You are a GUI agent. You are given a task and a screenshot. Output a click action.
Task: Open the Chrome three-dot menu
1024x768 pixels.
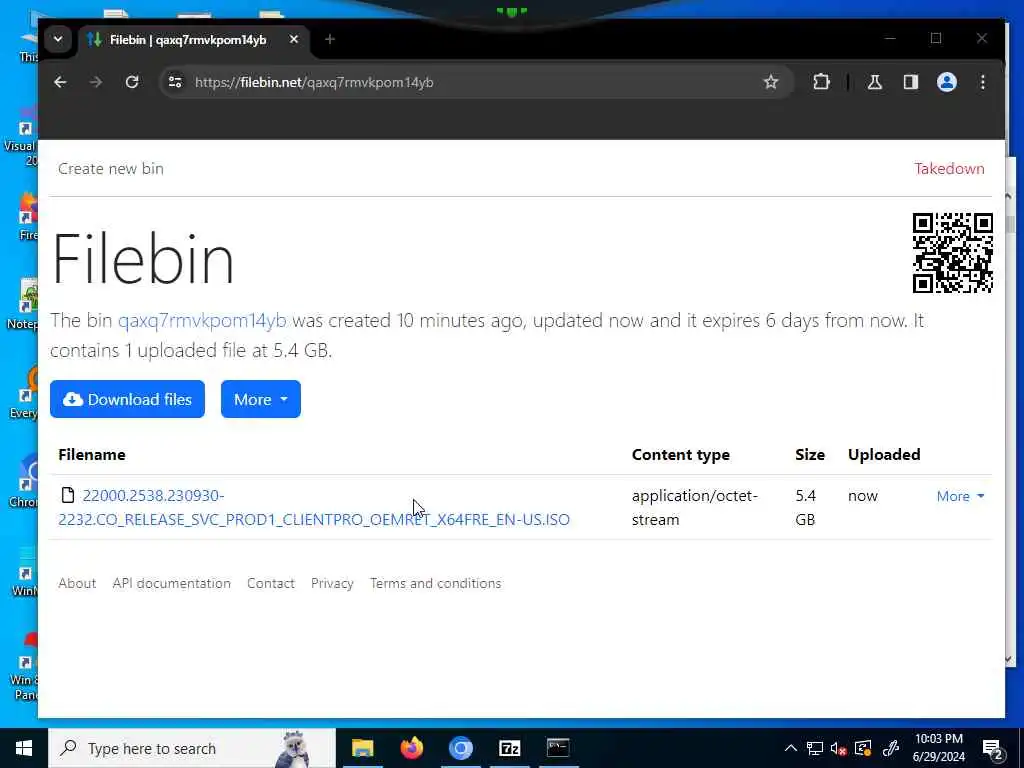click(982, 82)
